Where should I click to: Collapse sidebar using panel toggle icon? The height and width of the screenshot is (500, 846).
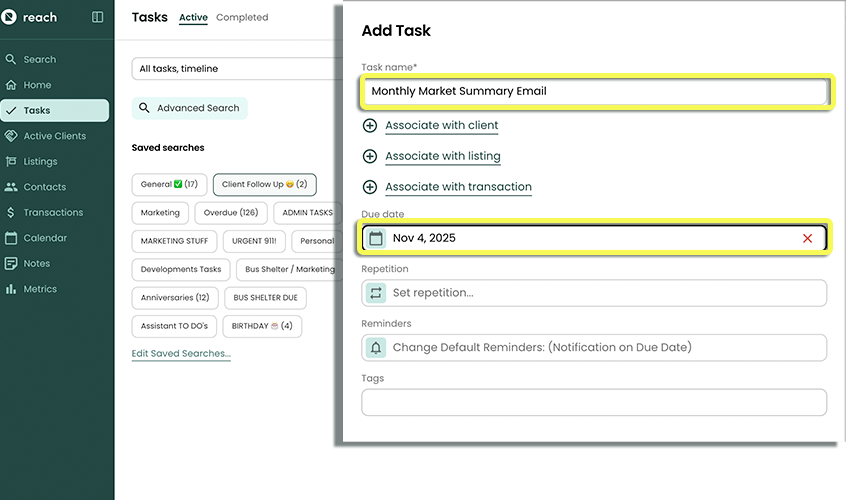pyautogui.click(x=97, y=17)
